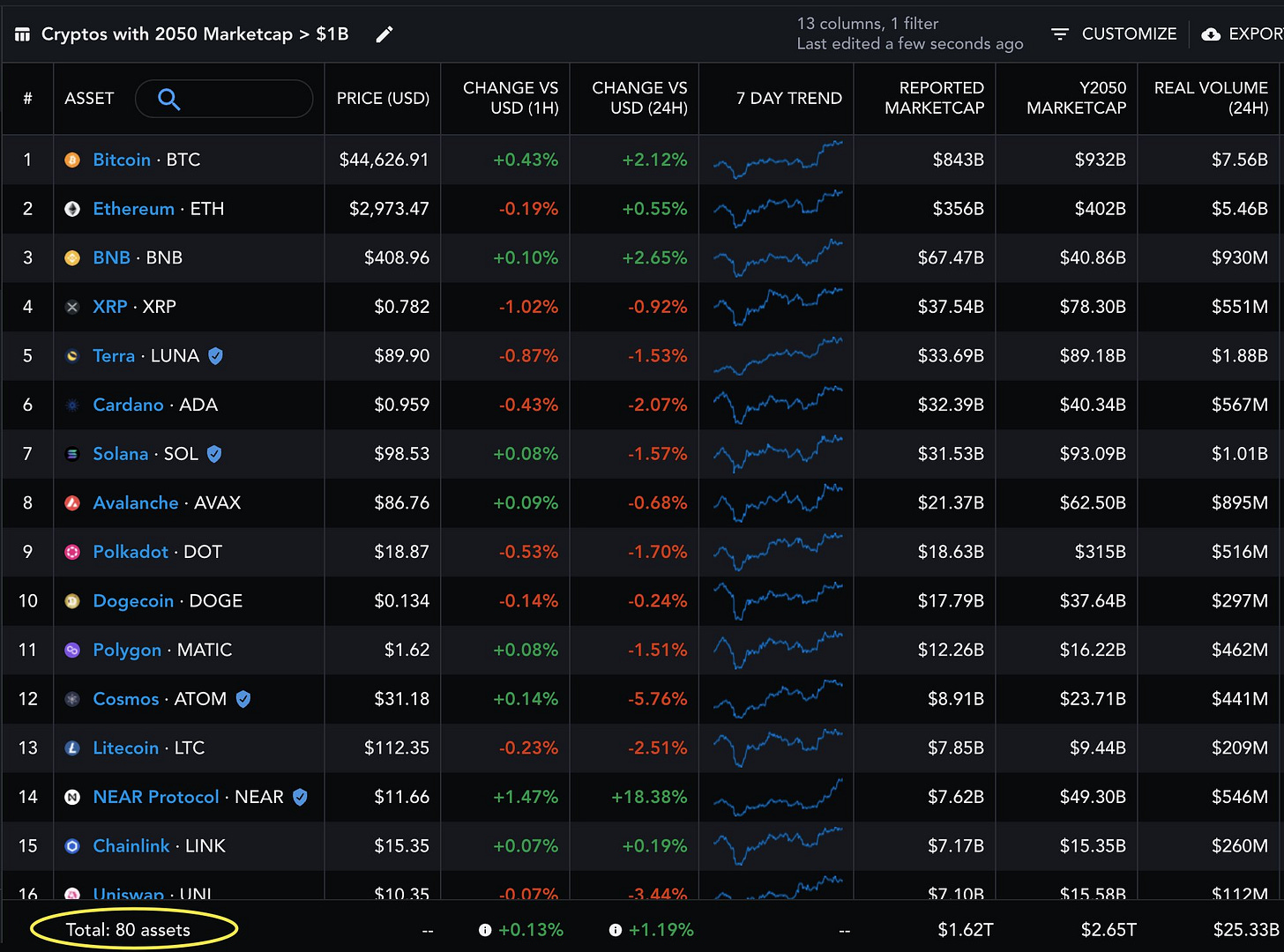
Task: Open the Polkadot asset link
Action: pyautogui.click(x=131, y=552)
